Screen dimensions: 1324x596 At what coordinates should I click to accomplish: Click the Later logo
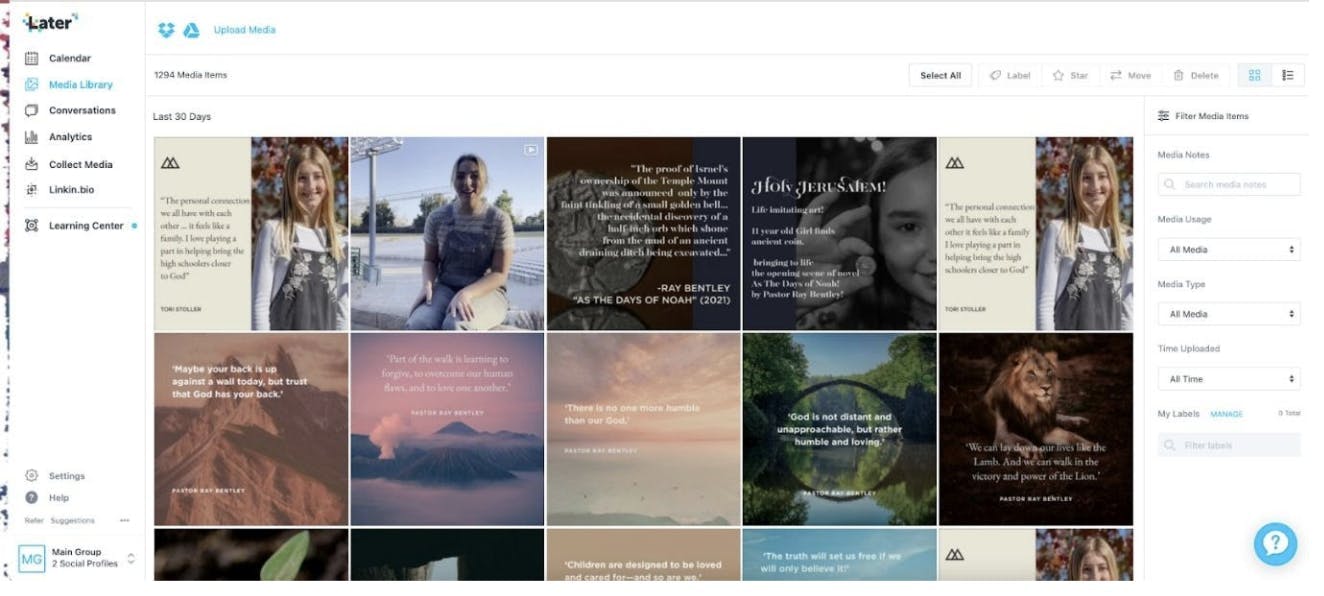pos(49,22)
